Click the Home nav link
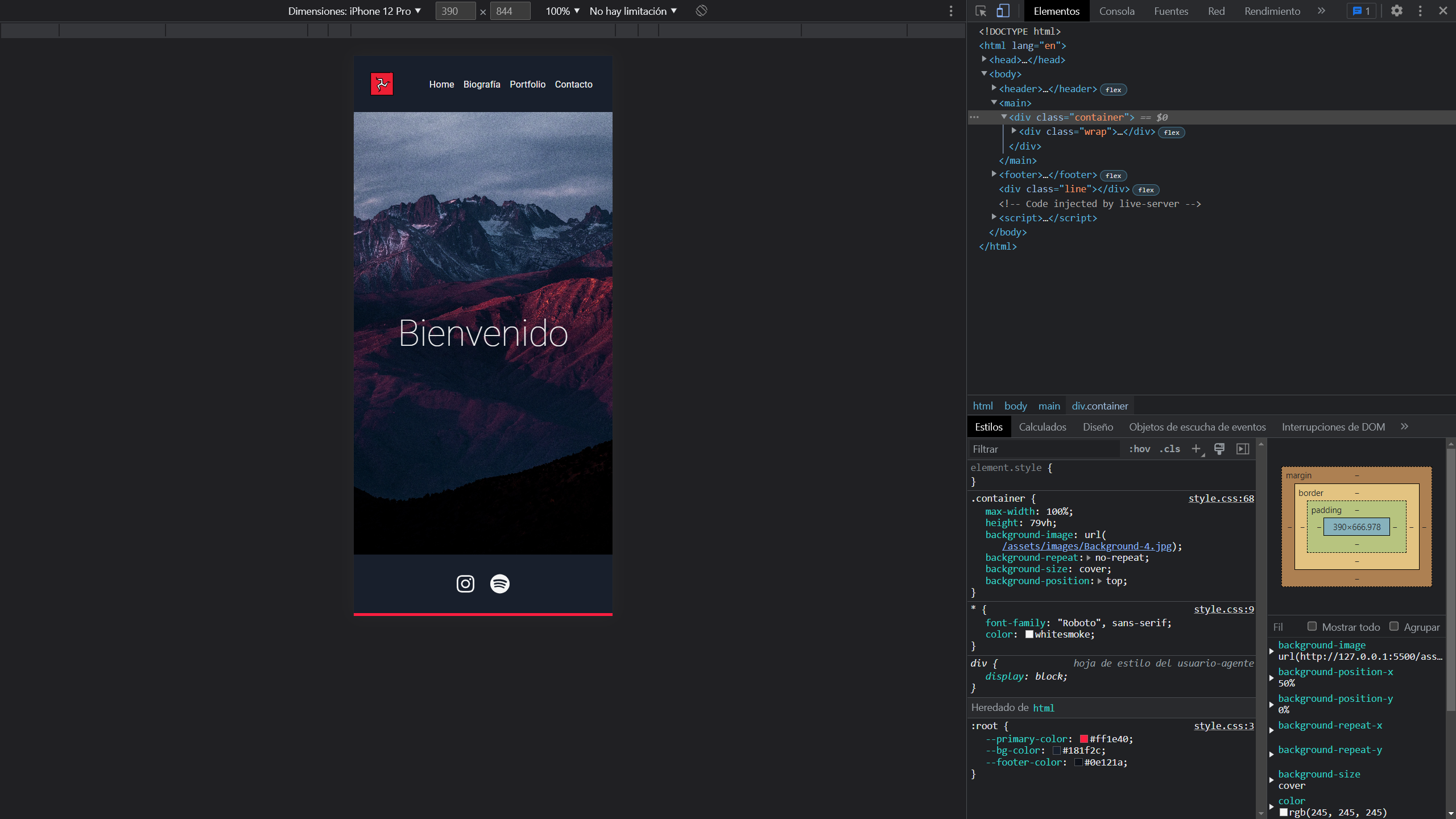Image resolution: width=1456 pixels, height=819 pixels. click(441, 84)
